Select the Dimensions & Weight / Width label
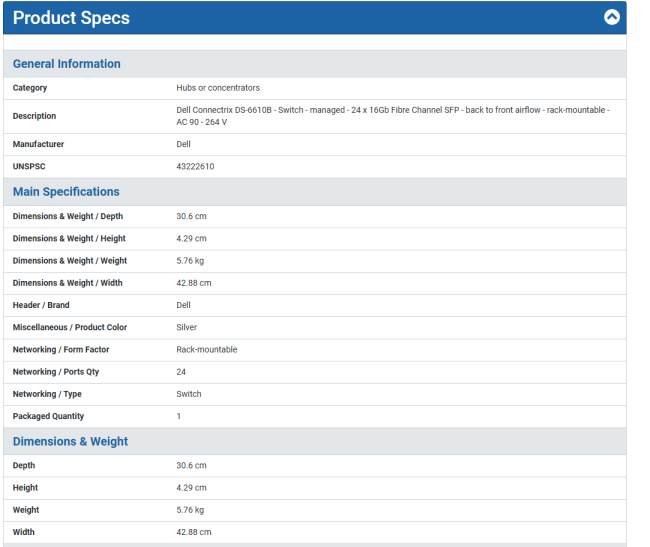 (67, 283)
